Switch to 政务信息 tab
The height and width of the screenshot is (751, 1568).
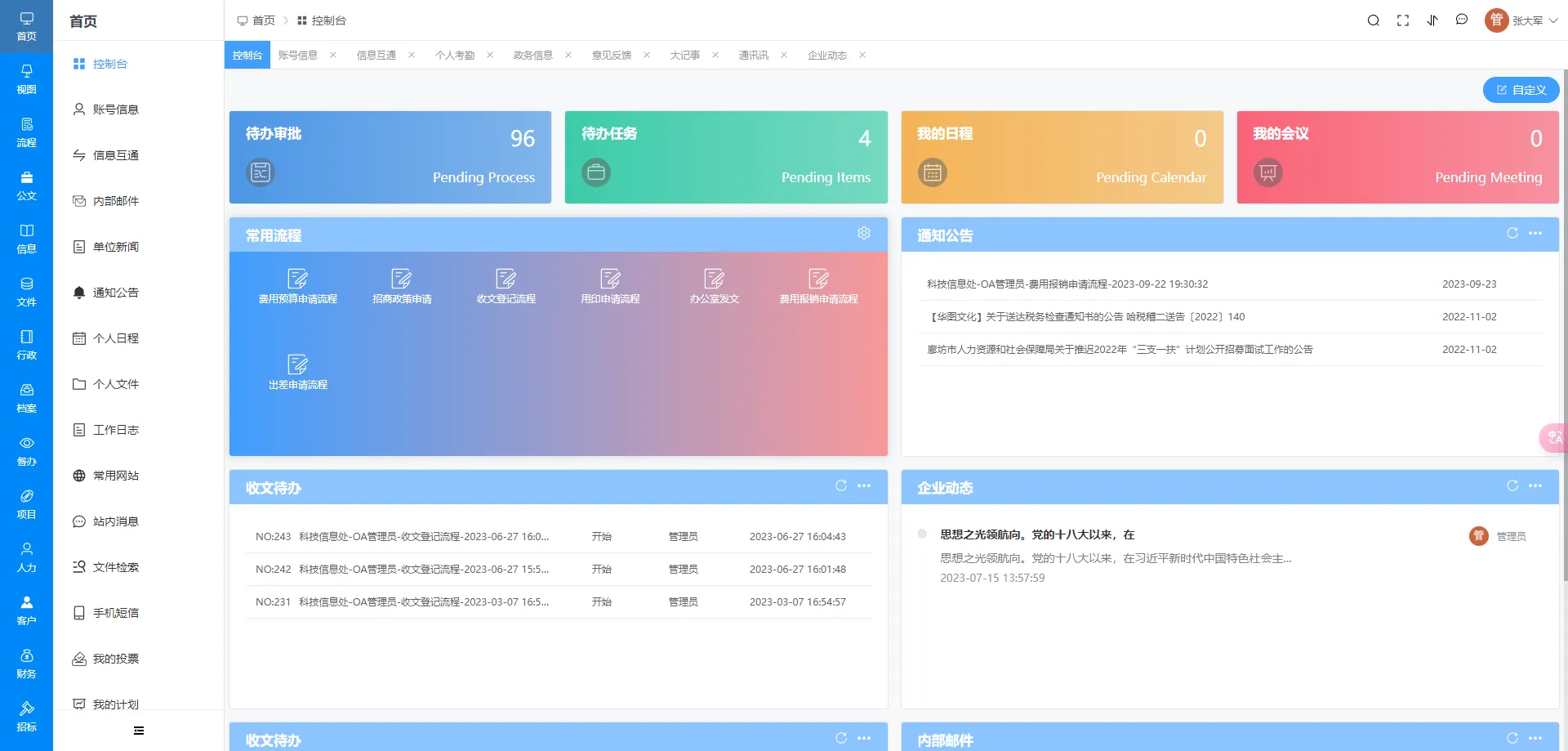point(533,56)
